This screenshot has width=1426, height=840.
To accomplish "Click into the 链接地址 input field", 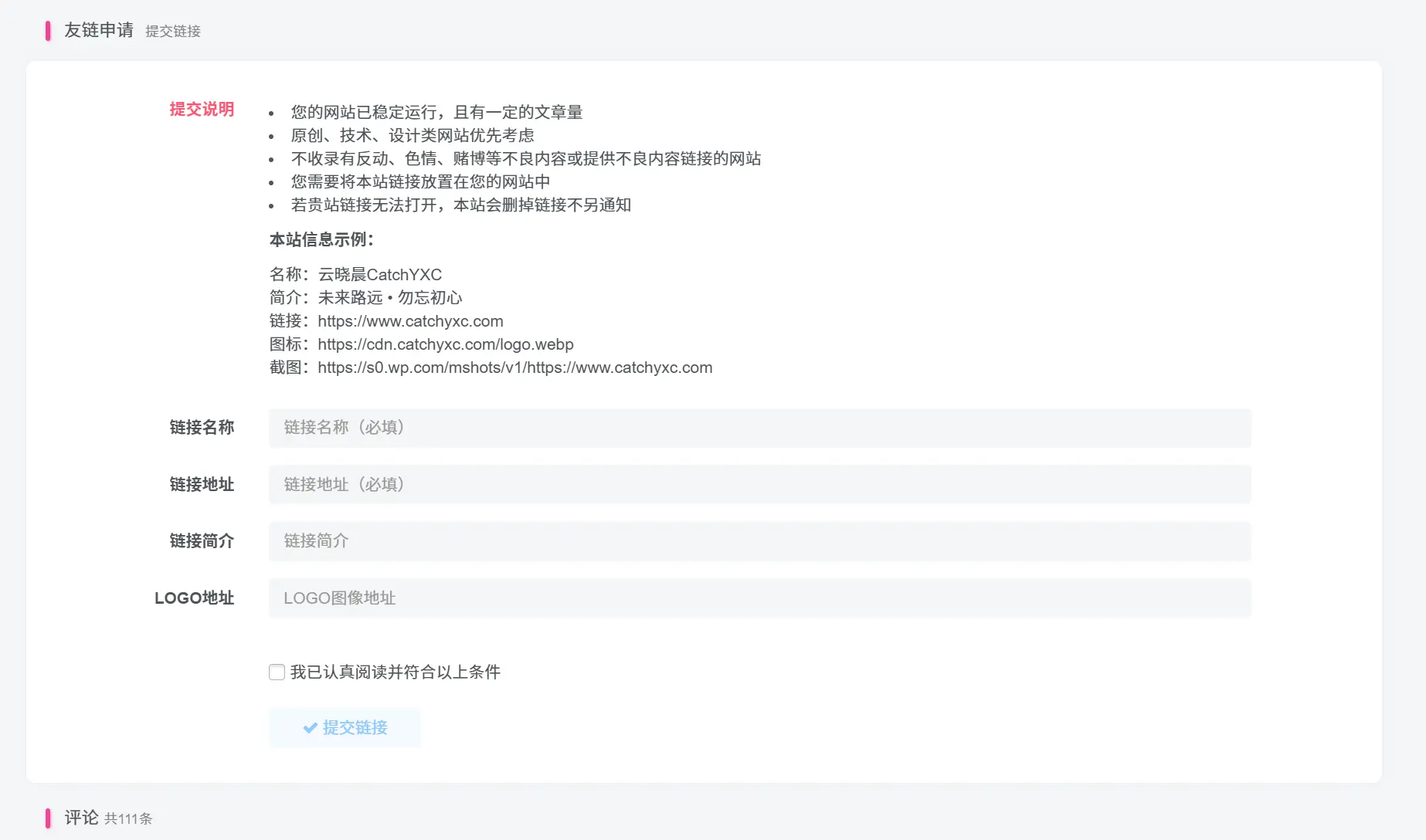I will point(759,484).
